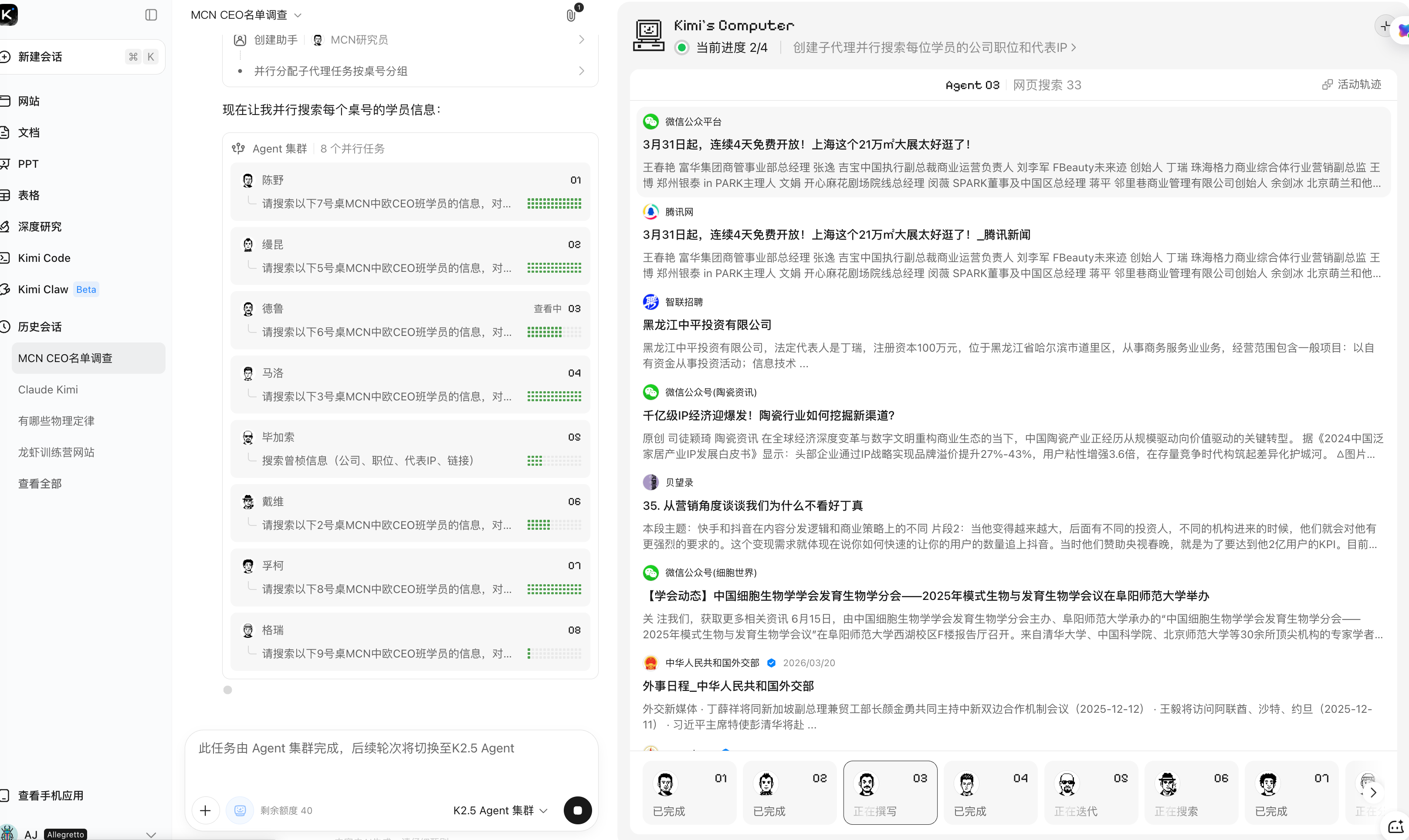Open Claude Kimi history conversation
Screen dimensions: 1409x840
pos(48,390)
